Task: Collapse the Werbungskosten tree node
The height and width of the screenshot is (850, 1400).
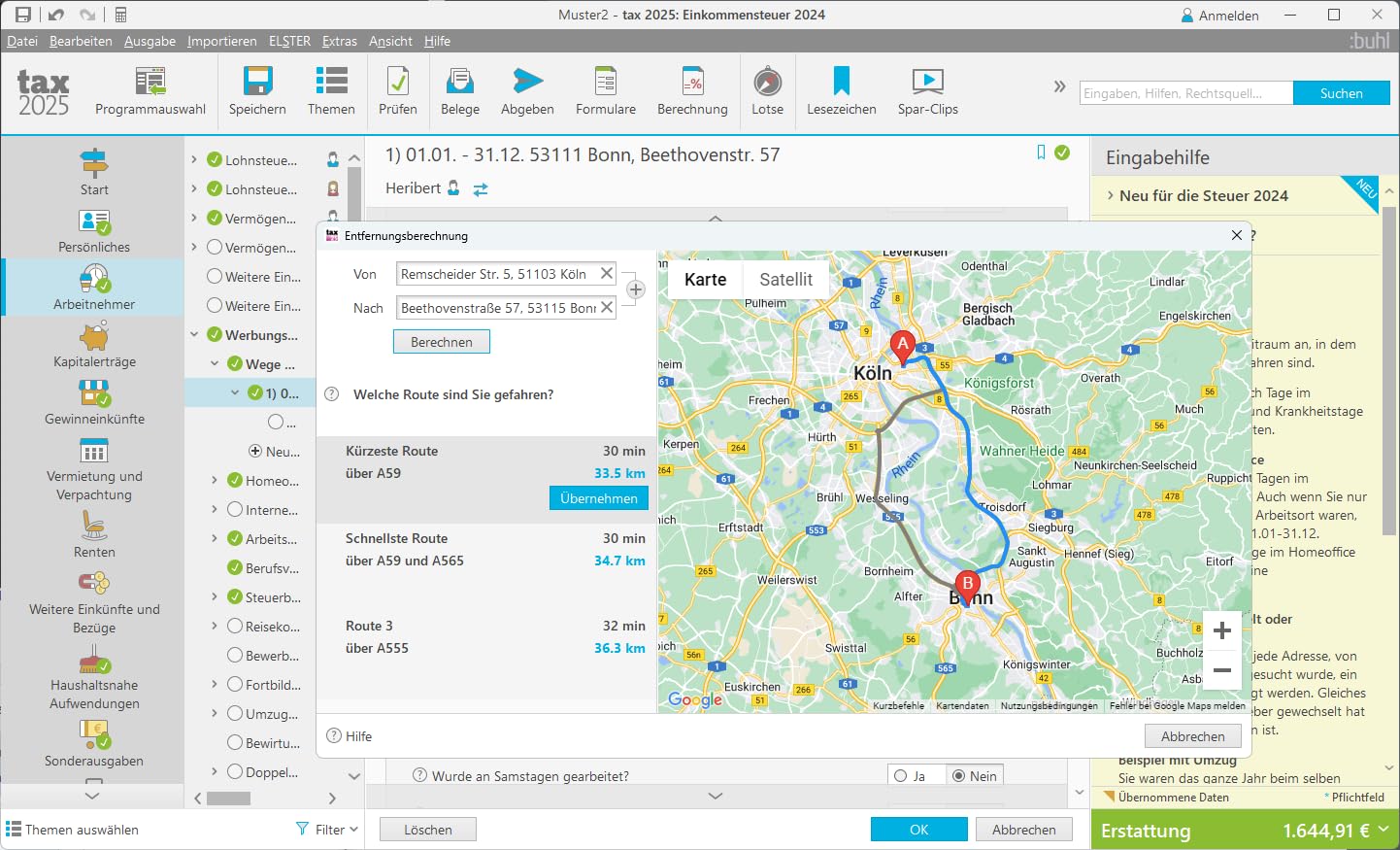Action: (x=194, y=335)
